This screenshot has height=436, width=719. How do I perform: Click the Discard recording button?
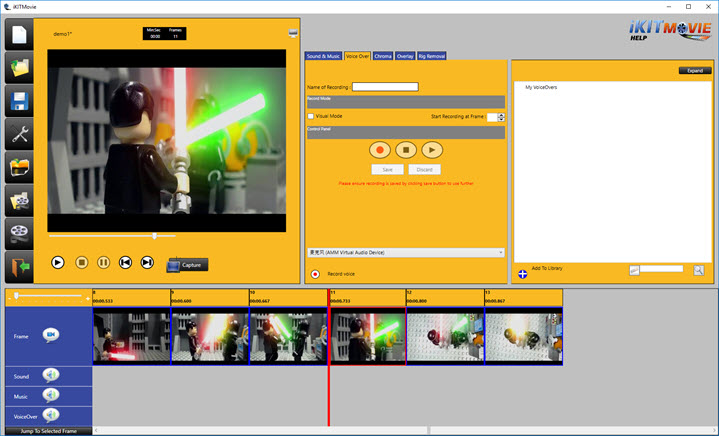425,170
